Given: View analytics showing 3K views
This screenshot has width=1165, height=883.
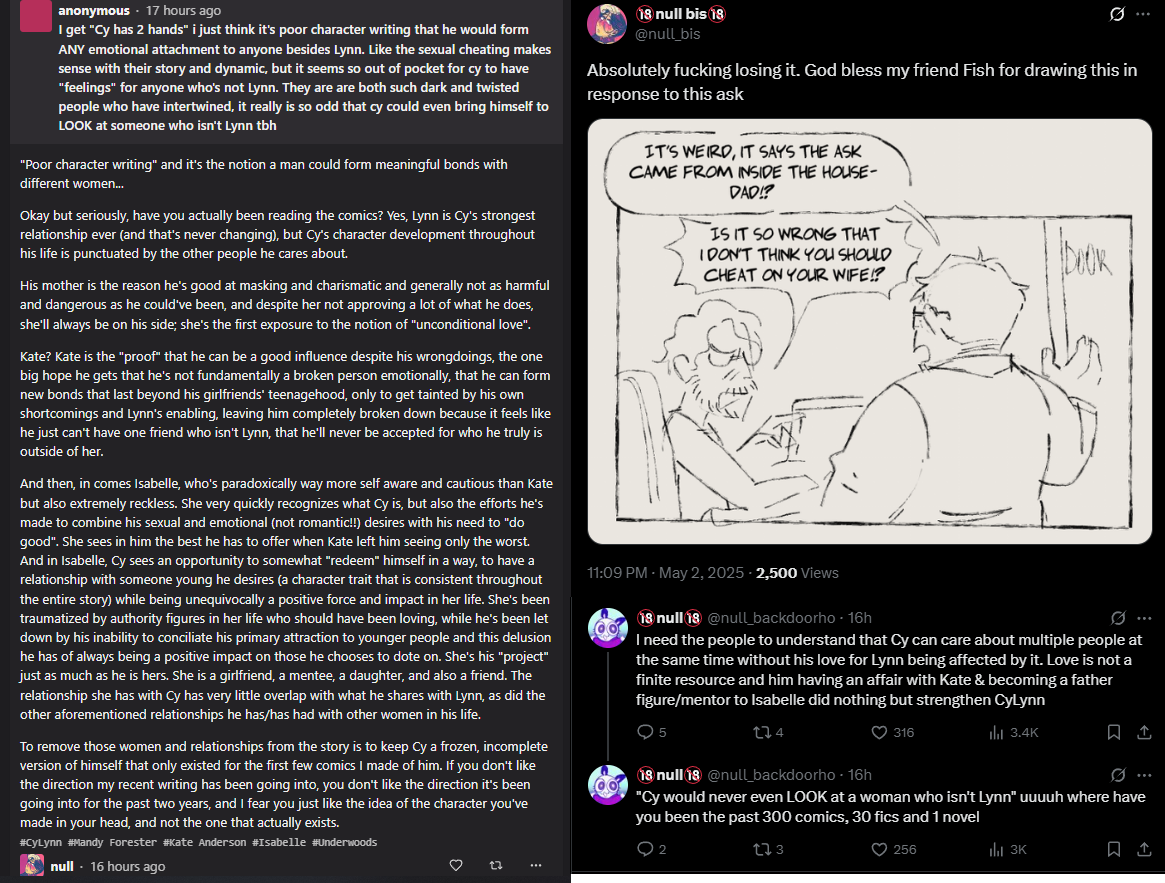Looking at the screenshot, I should tap(1007, 849).
